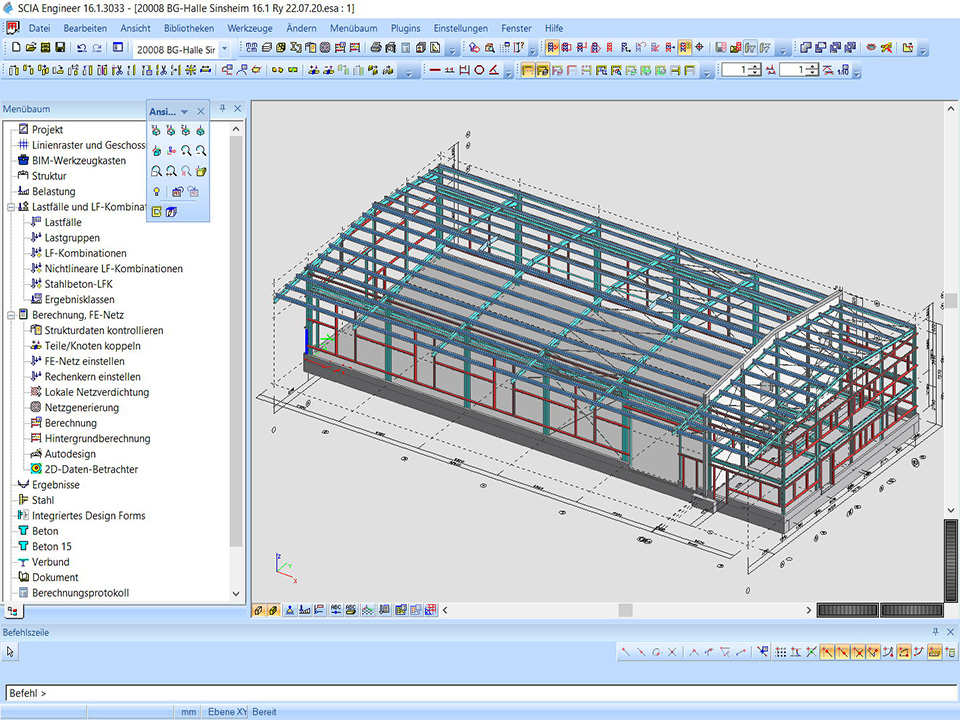This screenshot has height=720, width=960.
Task: Click the Save project toolbar icon
Action: (61, 48)
